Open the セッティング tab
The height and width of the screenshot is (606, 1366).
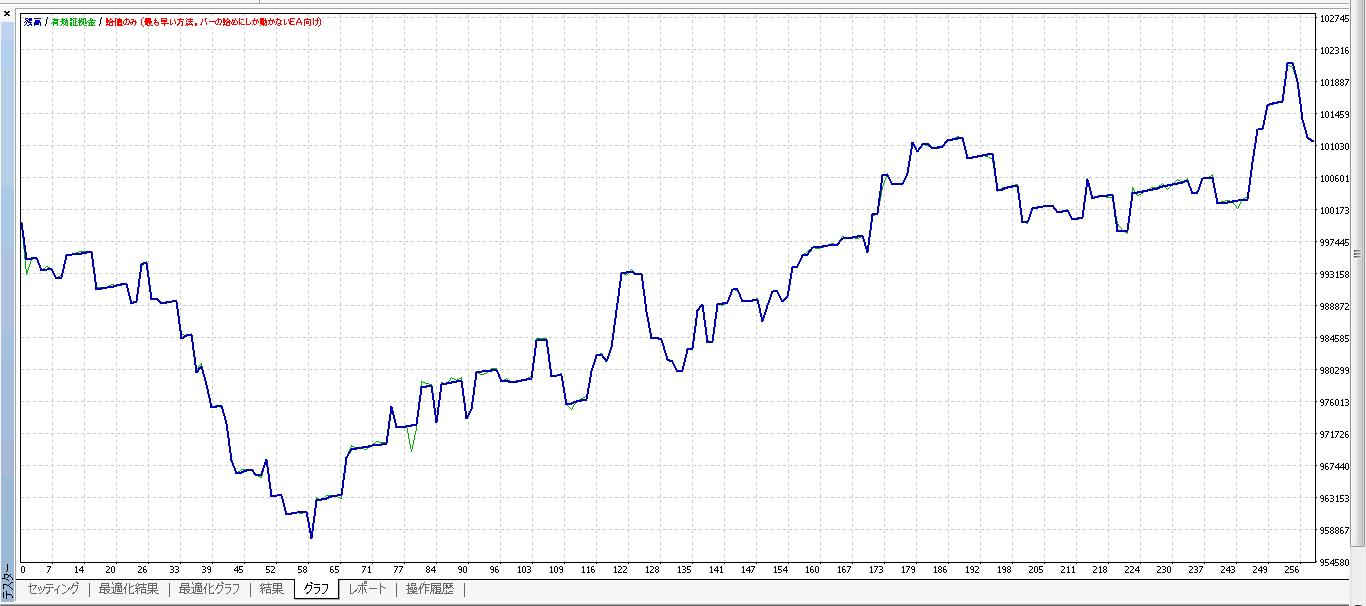point(53,589)
